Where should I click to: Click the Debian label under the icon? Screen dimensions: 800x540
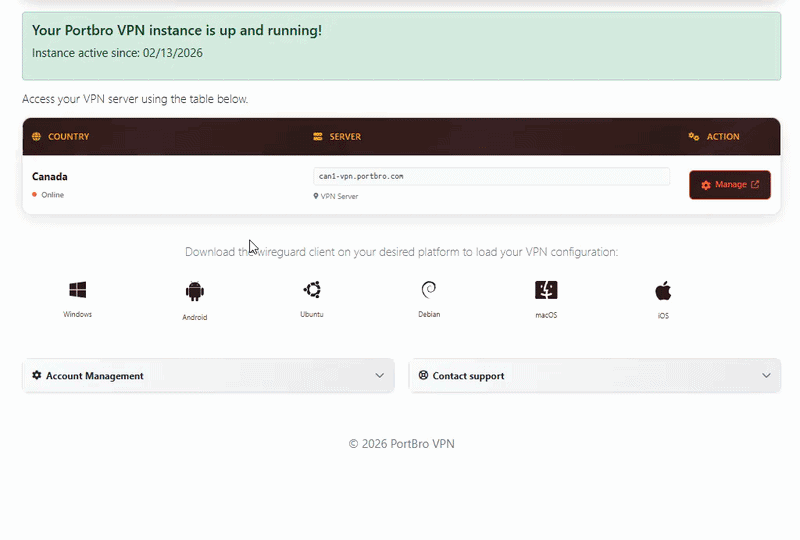click(429, 314)
